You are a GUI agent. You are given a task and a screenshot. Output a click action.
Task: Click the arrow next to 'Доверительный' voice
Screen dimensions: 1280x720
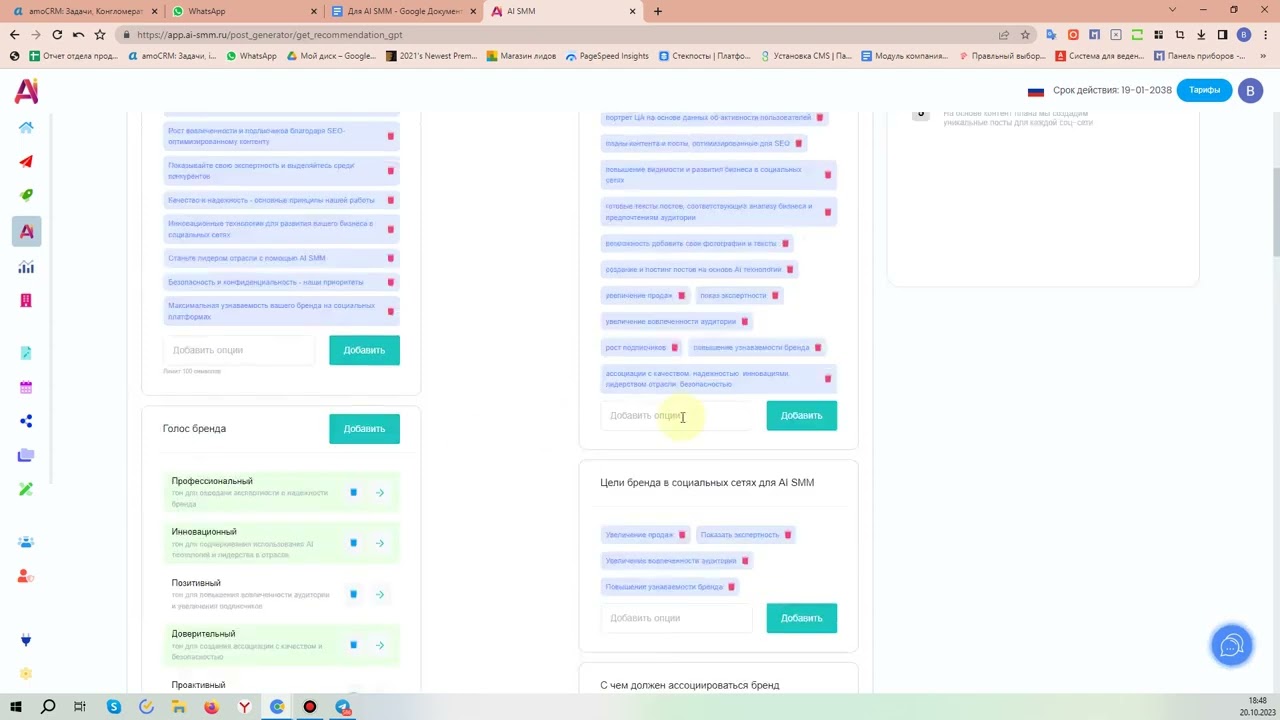[380, 645]
